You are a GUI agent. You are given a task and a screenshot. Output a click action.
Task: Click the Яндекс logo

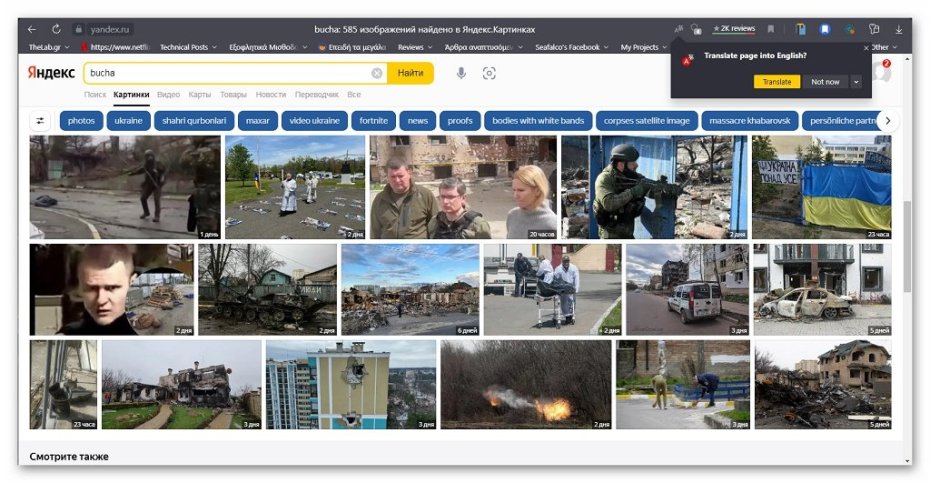[x=51, y=73]
